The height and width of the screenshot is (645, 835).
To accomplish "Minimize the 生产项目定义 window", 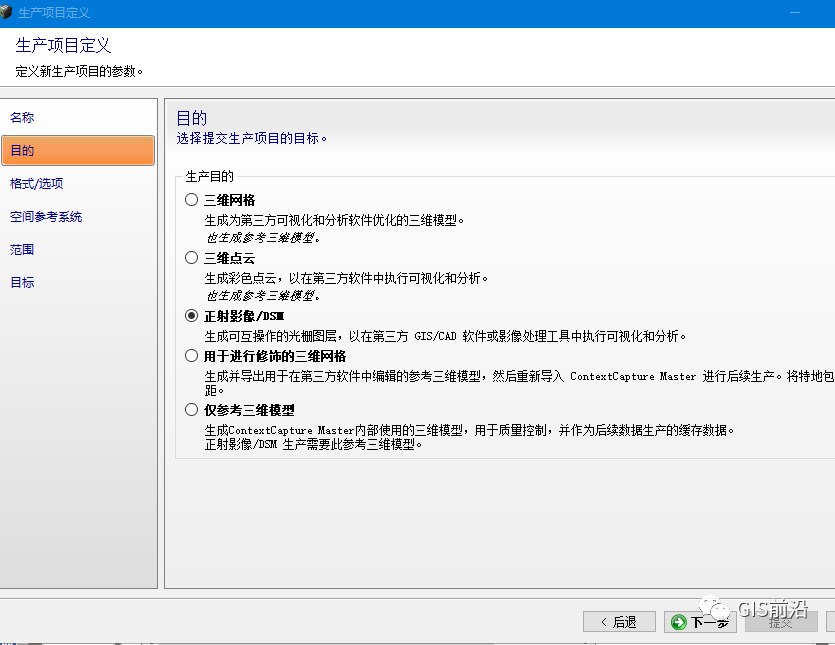I will (x=795, y=12).
